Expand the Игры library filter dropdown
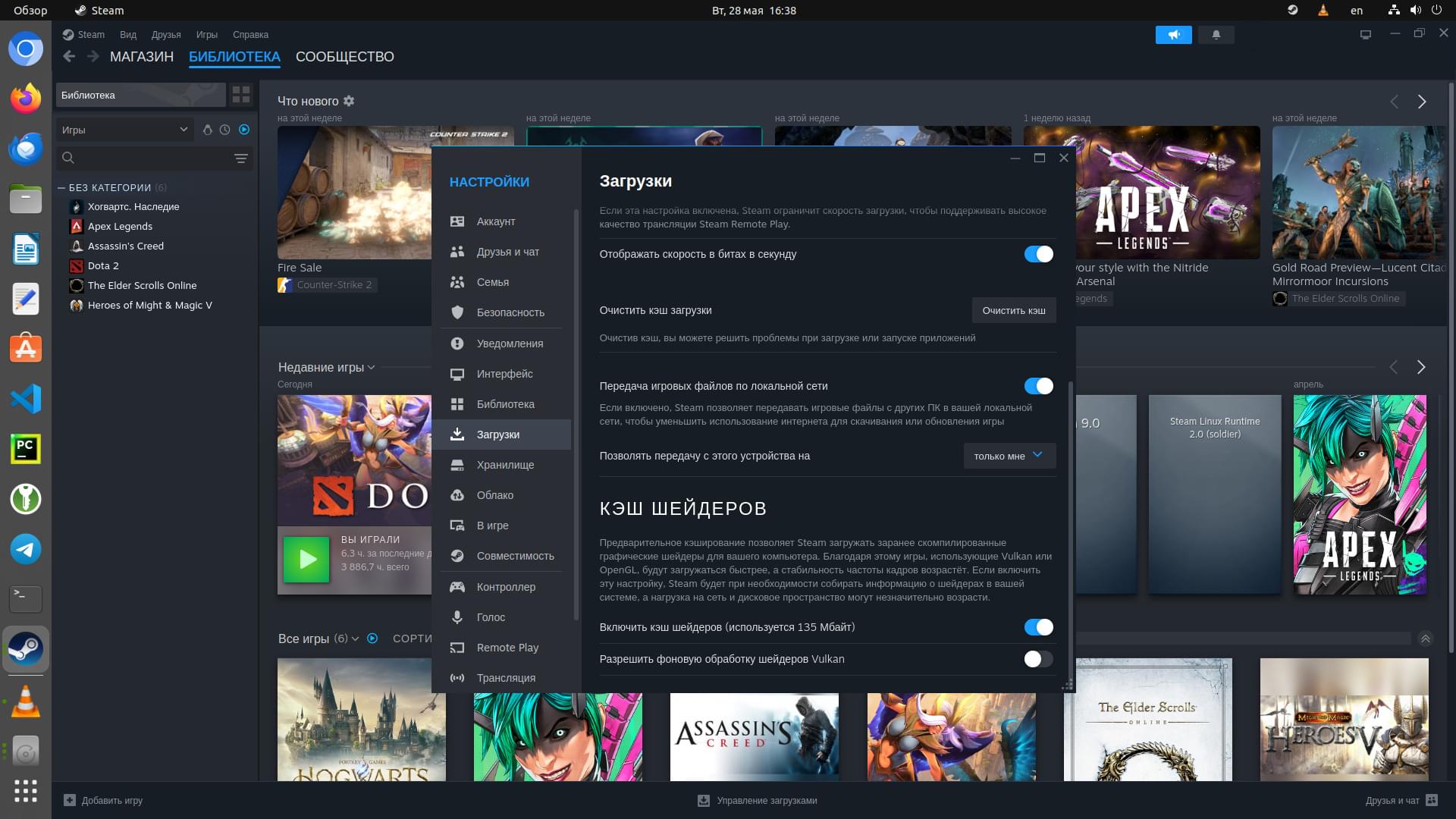 pos(124,130)
